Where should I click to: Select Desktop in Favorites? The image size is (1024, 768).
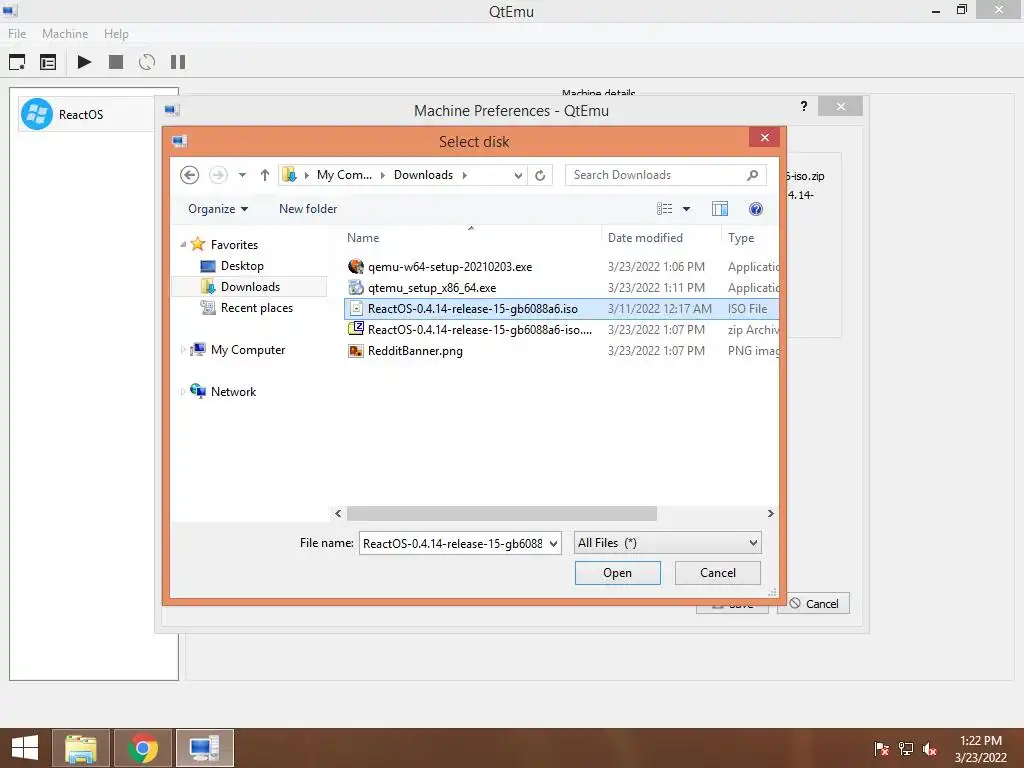tap(242, 266)
